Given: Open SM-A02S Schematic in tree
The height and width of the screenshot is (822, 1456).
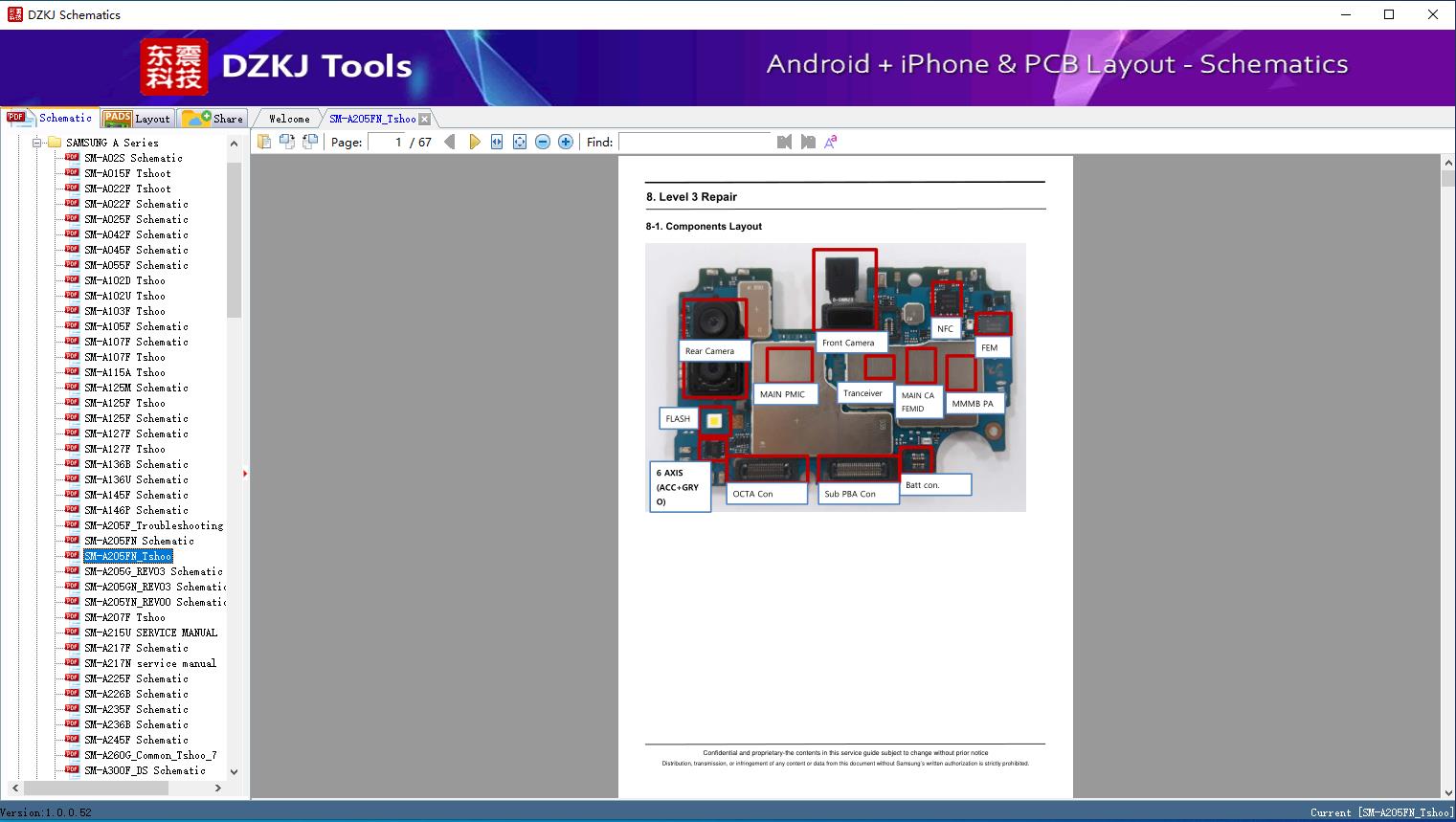Looking at the screenshot, I should [133, 158].
